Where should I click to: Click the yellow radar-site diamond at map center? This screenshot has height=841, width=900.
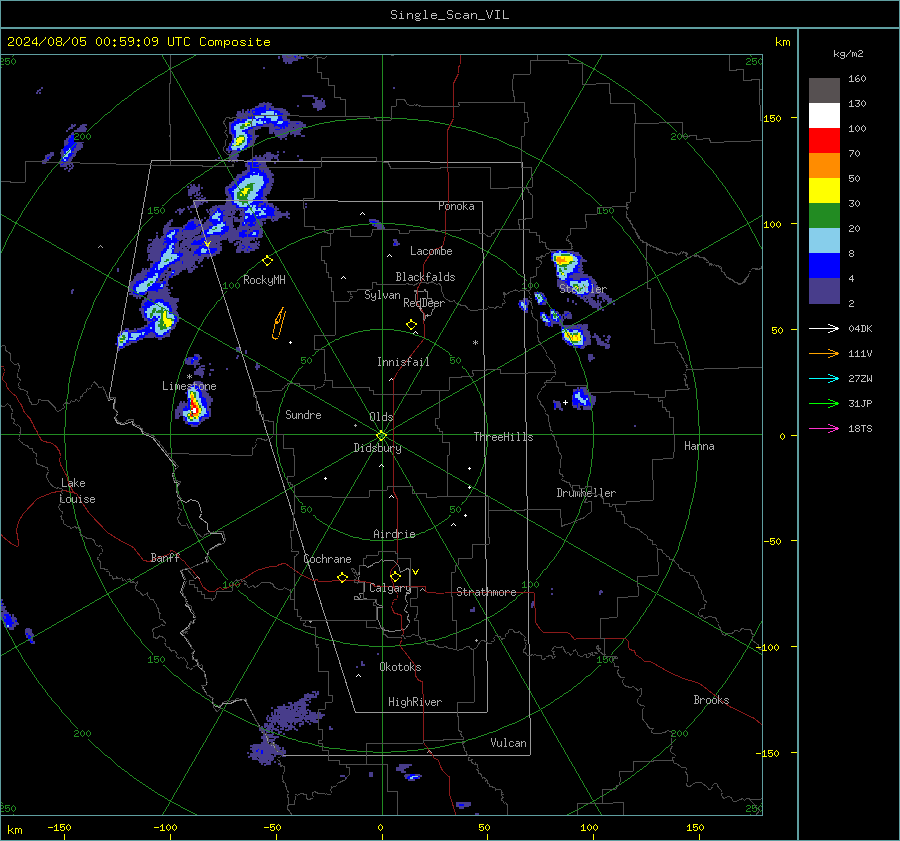(x=382, y=435)
